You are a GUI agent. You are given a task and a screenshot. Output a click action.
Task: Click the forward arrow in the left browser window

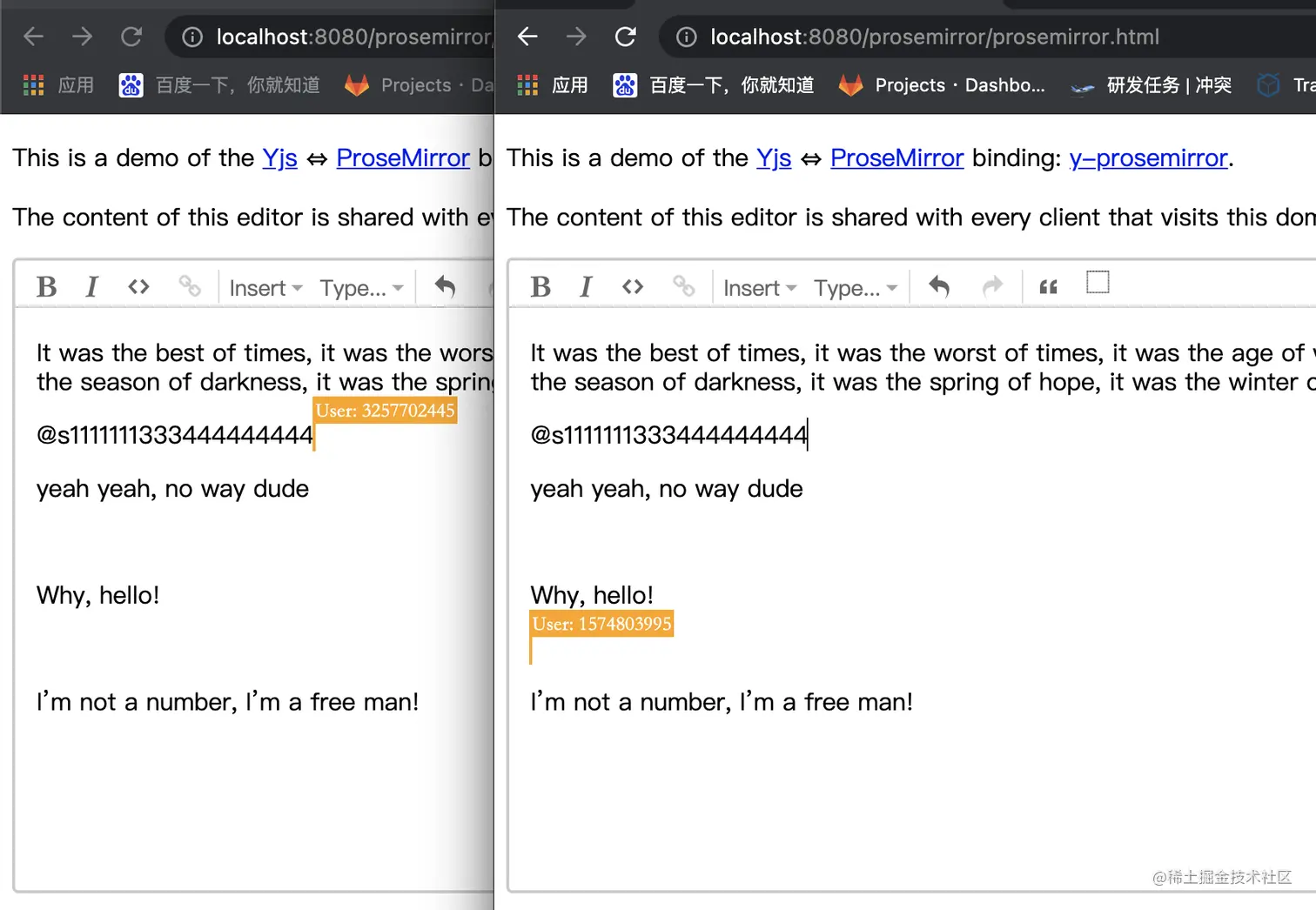click(x=83, y=37)
